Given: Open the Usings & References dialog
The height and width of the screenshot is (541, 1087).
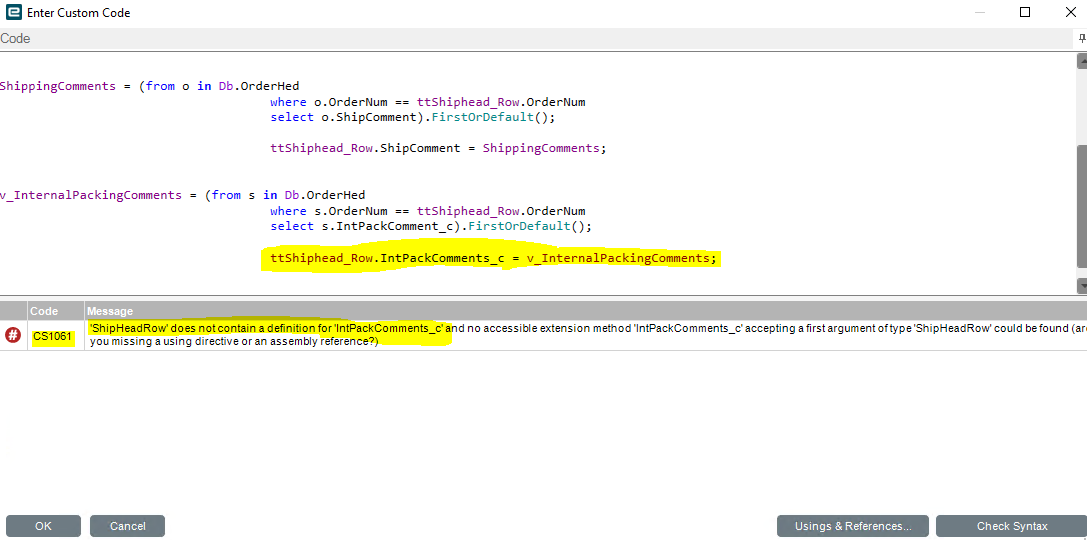Looking at the screenshot, I should point(853,526).
